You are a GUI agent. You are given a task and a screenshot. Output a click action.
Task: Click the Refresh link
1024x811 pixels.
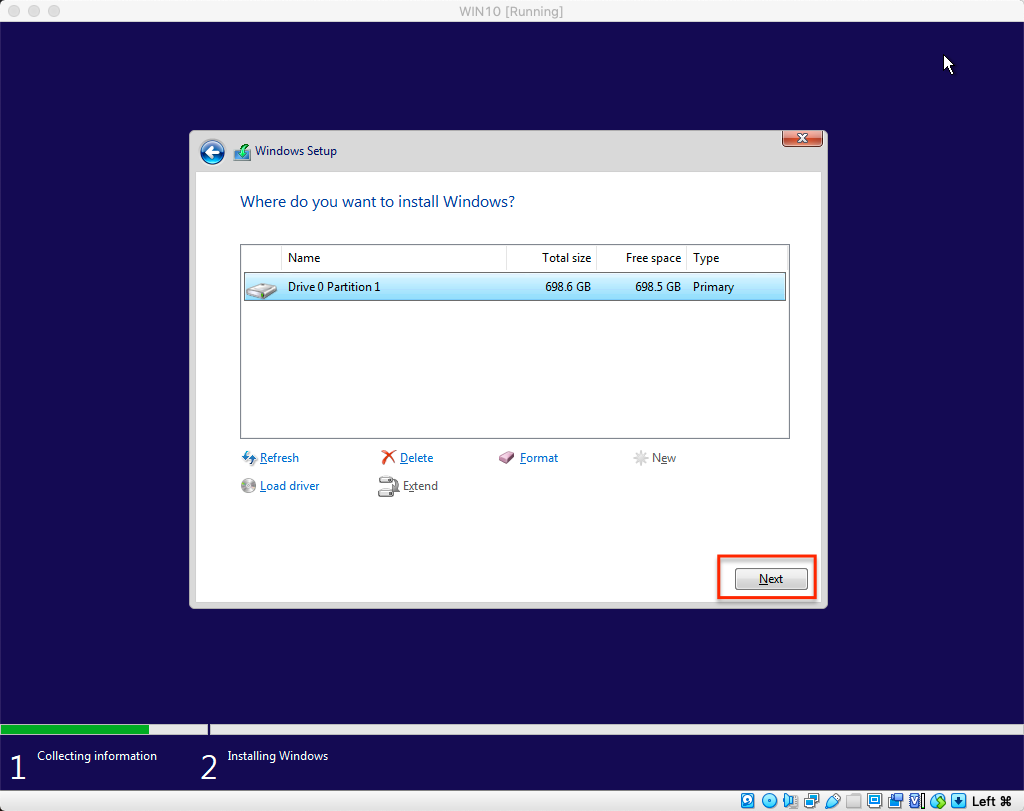coord(279,458)
